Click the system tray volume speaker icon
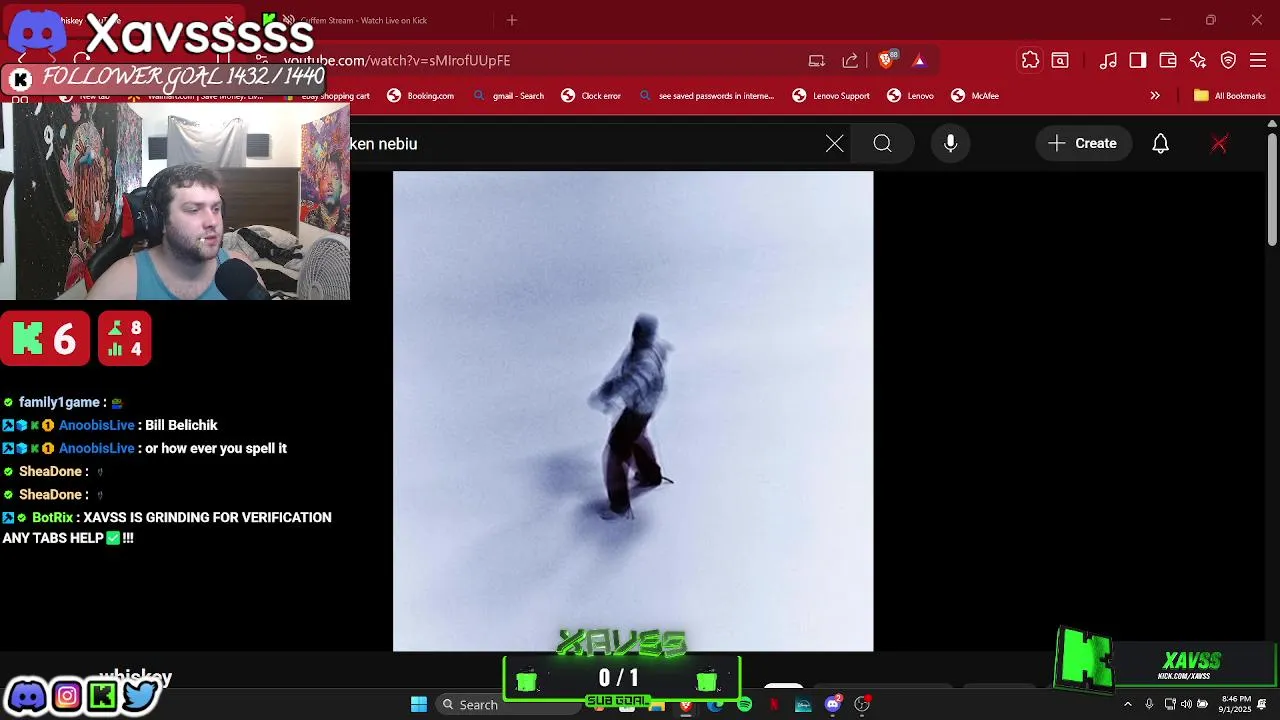The width and height of the screenshot is (1280, 720). [1186, 705]
